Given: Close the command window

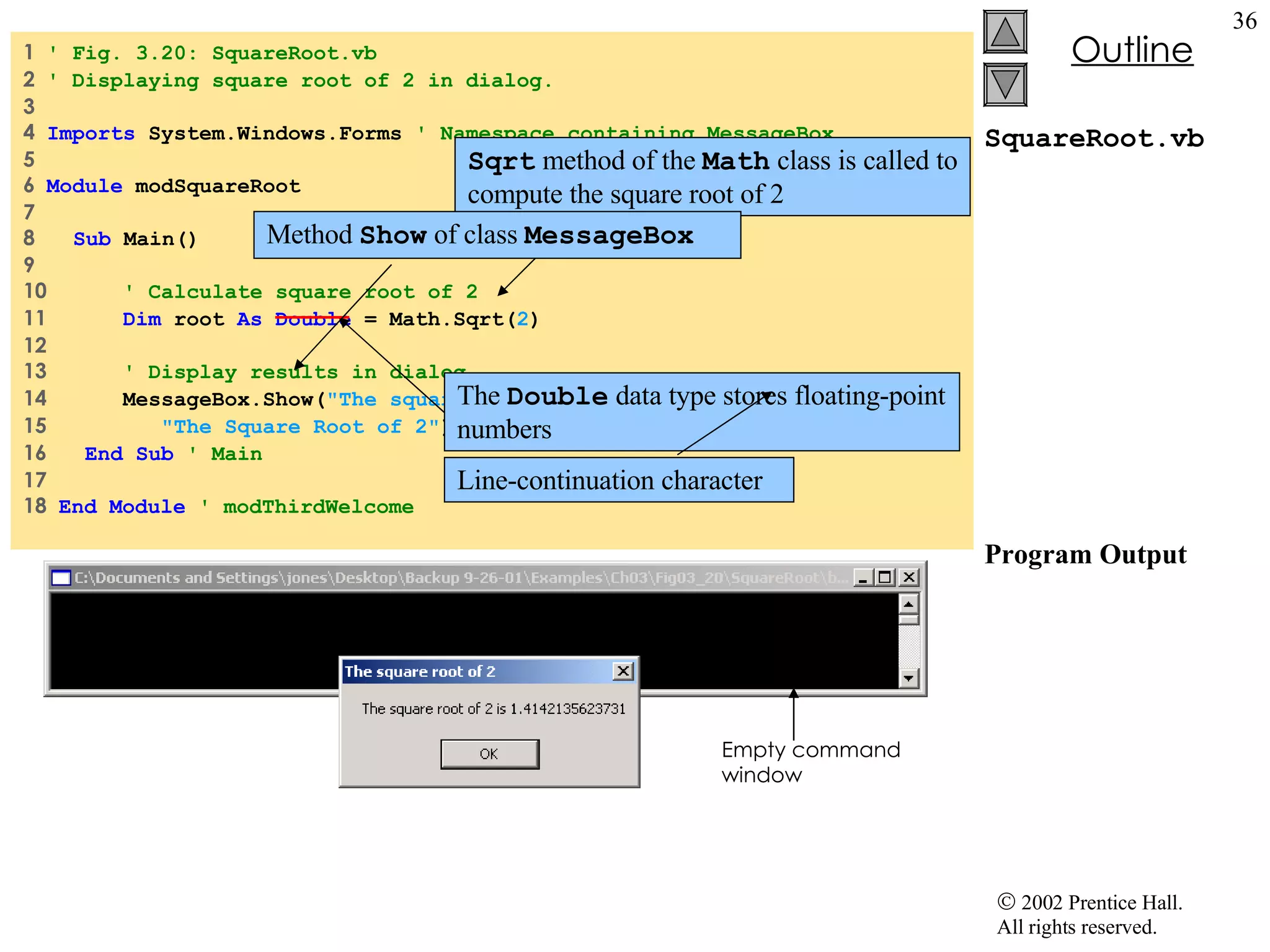Looking at the screenshot, I should [909, 578].
